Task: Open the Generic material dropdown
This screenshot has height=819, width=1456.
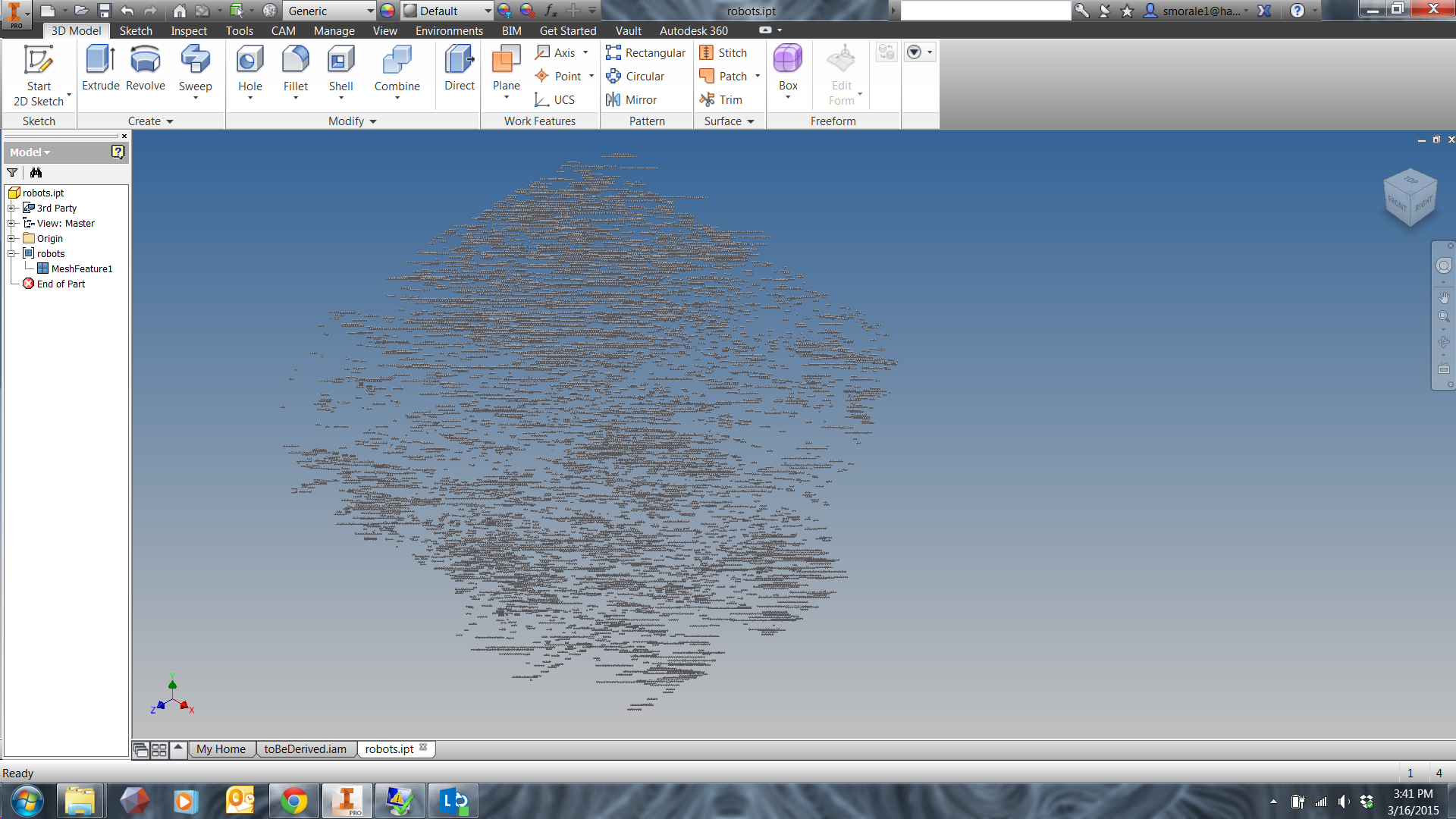Action: click(330, 11)
